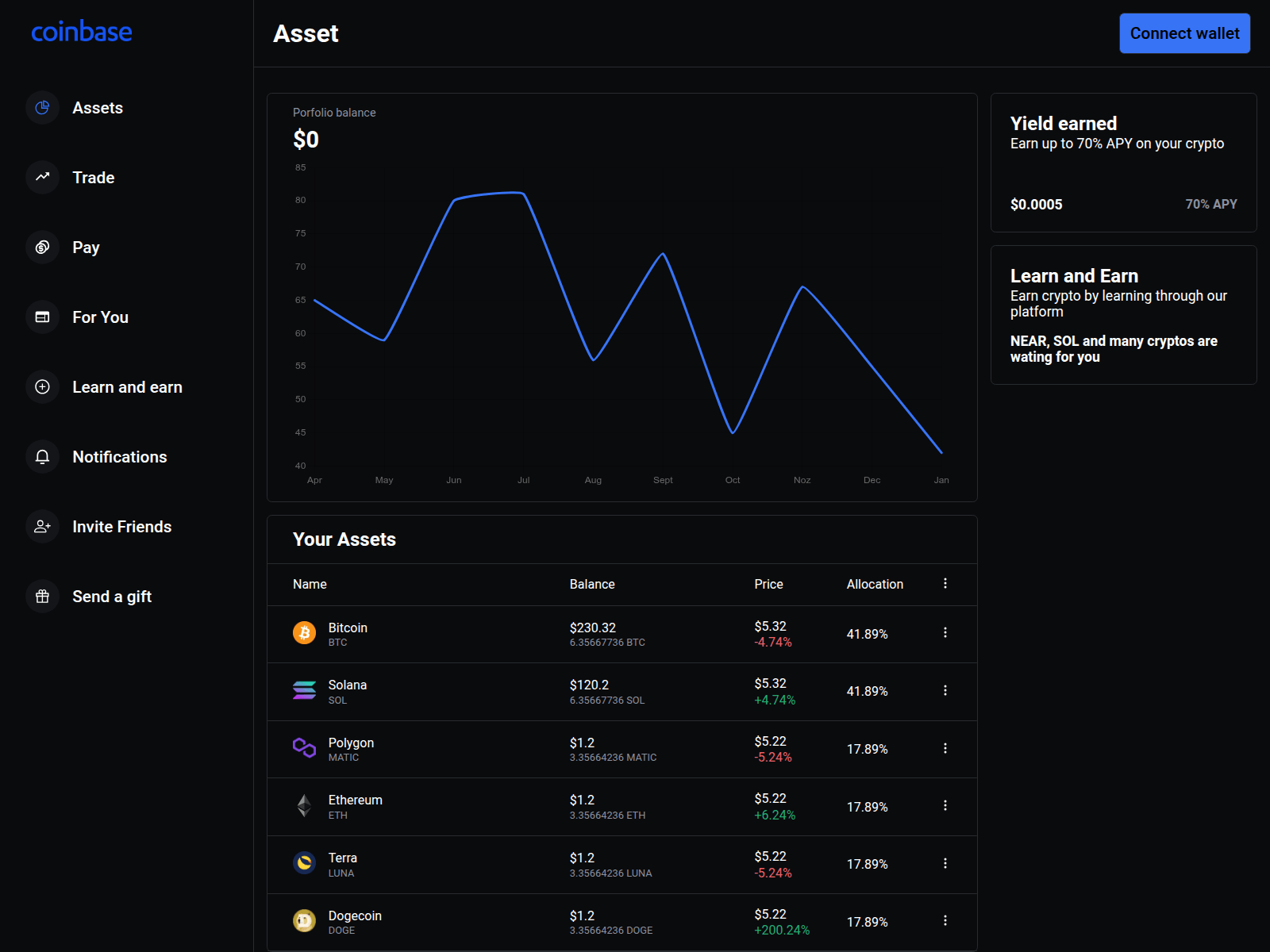The image size is (1270, 952).
Task: Click the Ethereum asset name
Action: point(356,800)
